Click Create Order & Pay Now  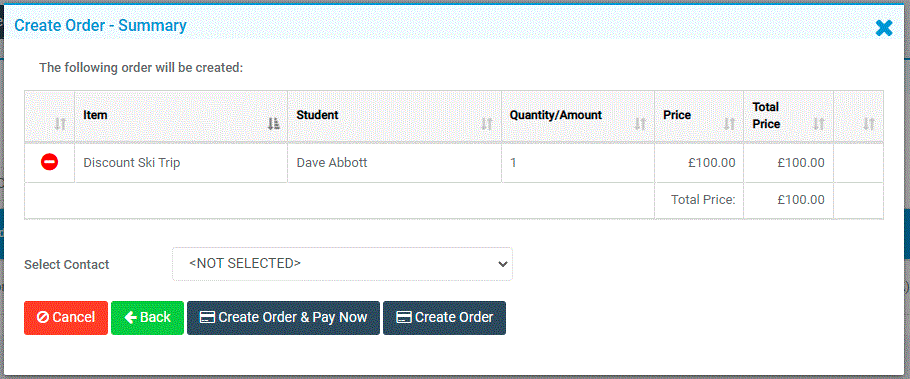pos(283,317)
